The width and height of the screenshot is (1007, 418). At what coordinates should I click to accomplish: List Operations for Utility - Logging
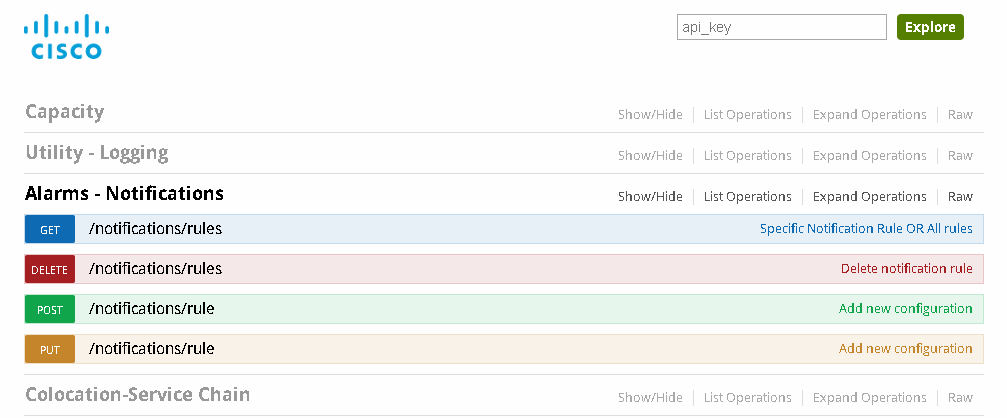click(x=747, y=156)
